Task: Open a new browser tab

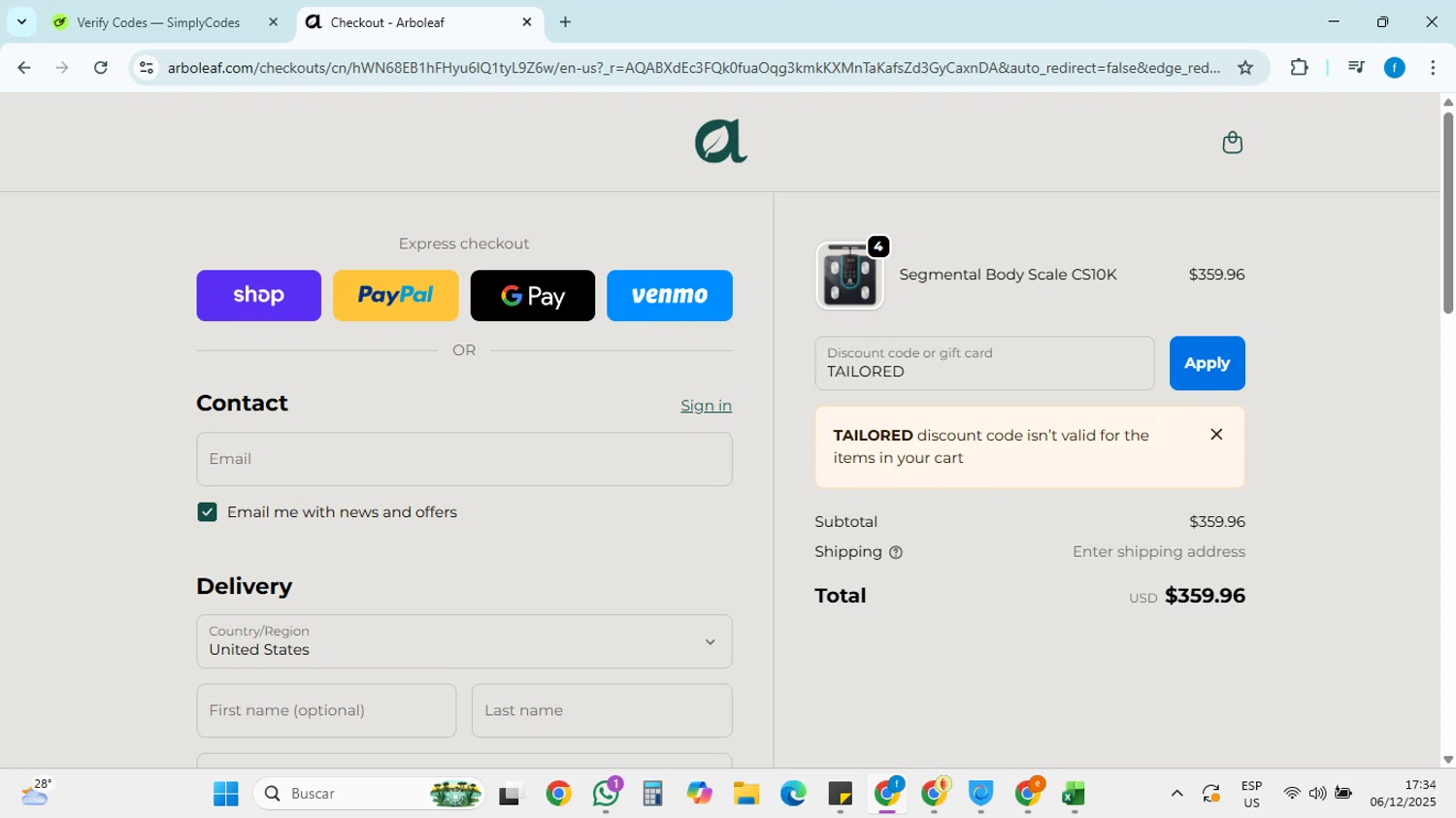Action: tap(566, 22)
